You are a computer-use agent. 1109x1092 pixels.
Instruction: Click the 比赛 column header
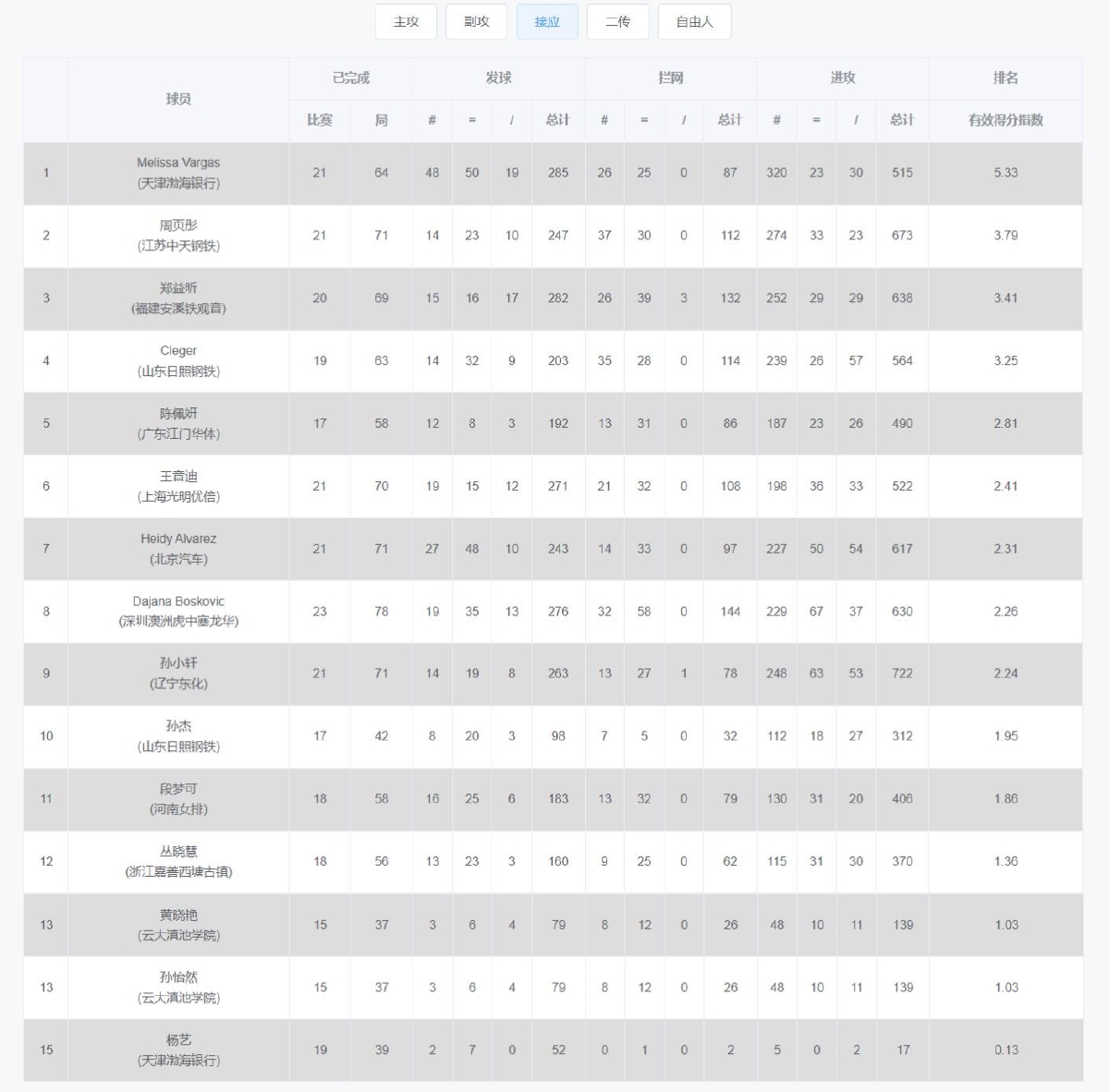(x=320, y=120)
